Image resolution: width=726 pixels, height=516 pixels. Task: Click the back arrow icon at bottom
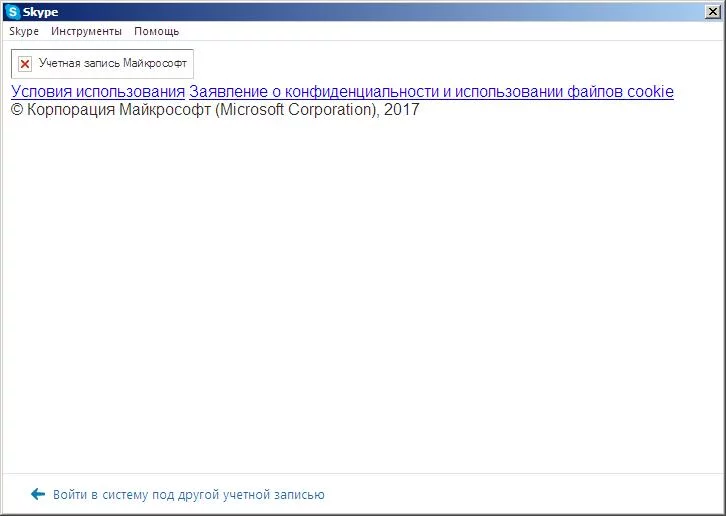[38, 494]
